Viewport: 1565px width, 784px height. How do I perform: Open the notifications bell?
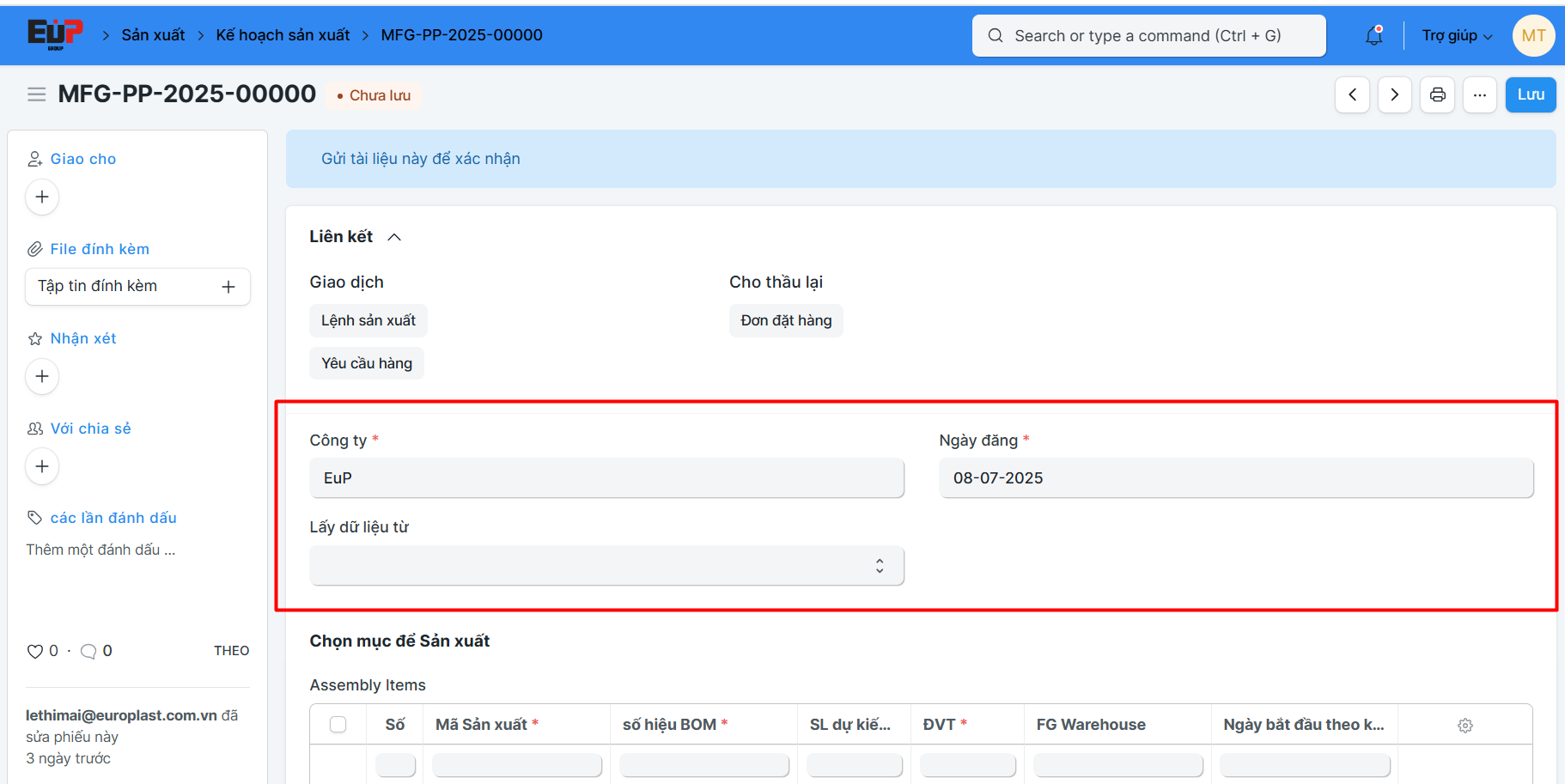1373,35
